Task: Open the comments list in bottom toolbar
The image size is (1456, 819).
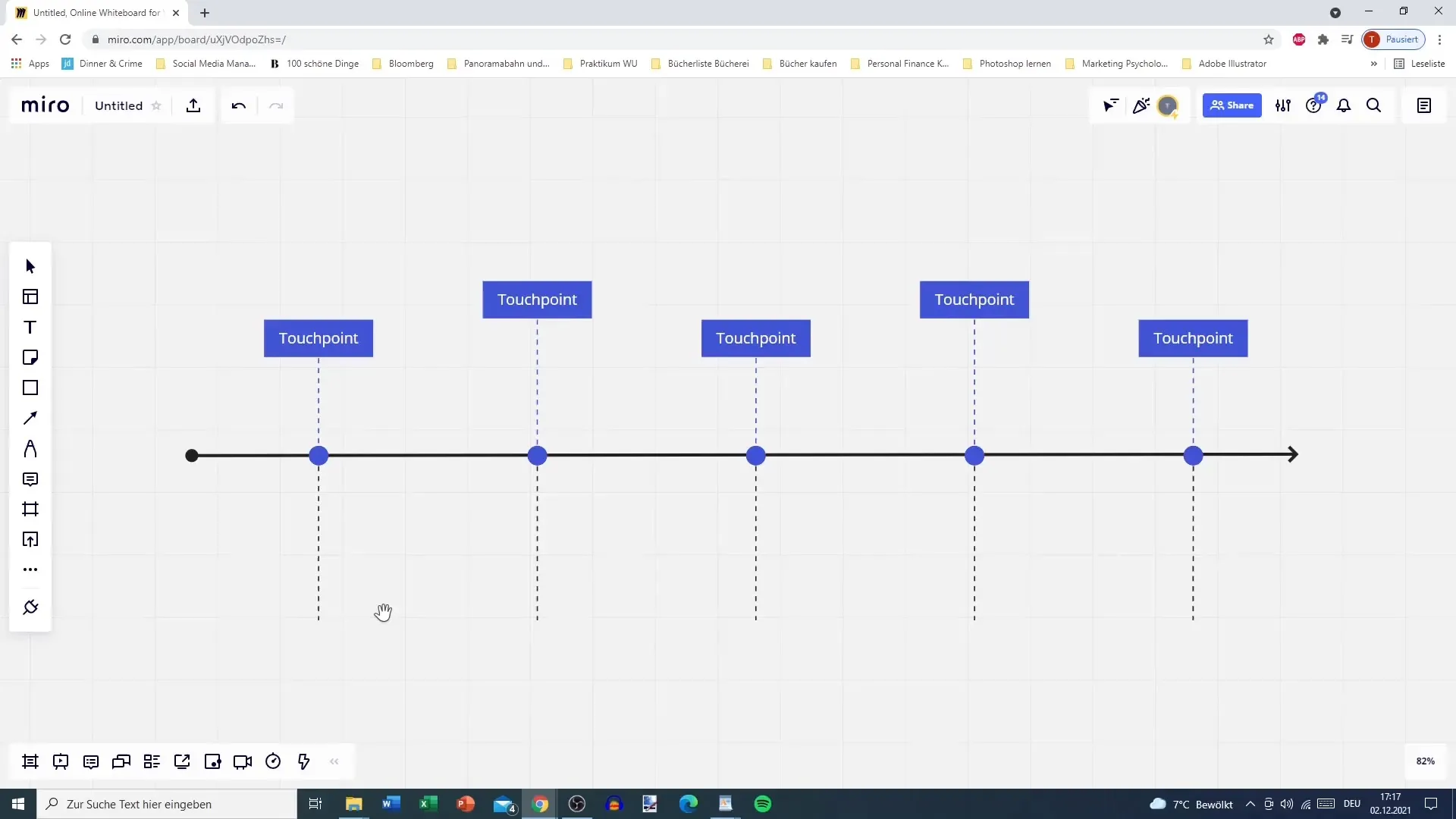Action: pos(91,761)
